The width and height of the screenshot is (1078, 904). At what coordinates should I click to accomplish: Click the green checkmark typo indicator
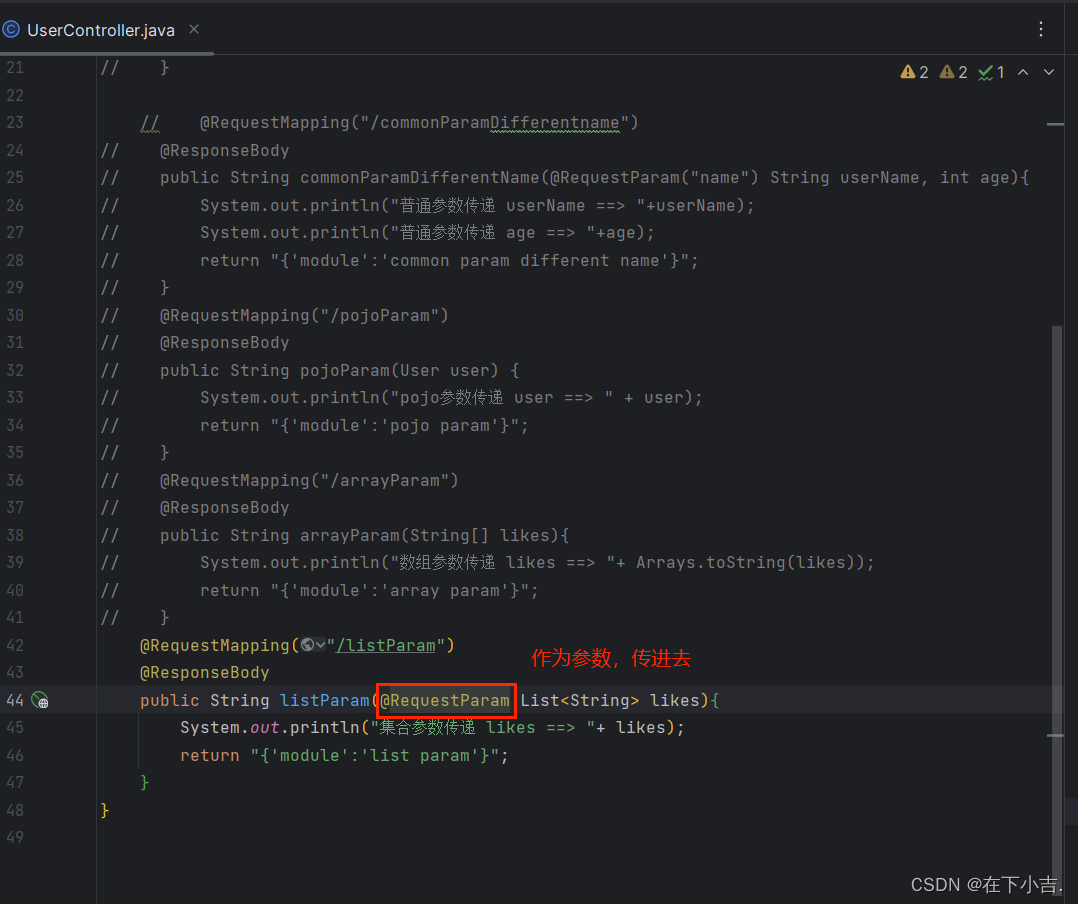click(x=991, y=72)
